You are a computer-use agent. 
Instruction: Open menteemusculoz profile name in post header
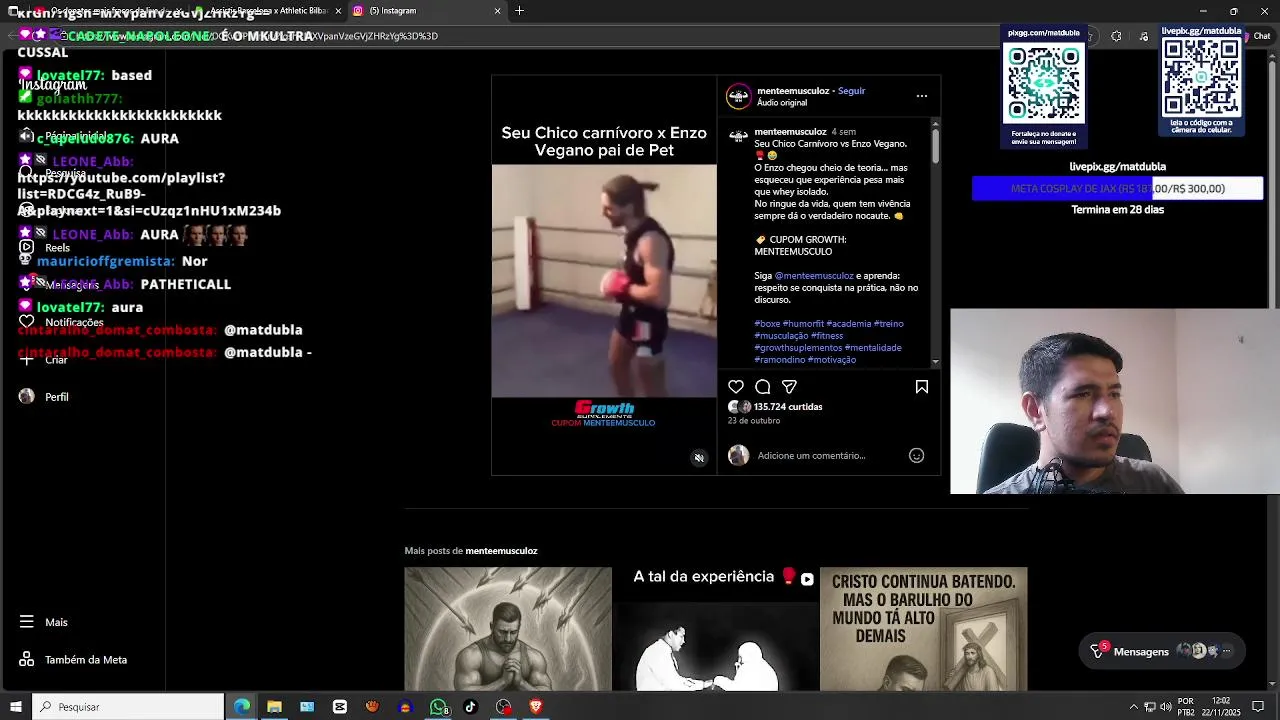(793, 91)
